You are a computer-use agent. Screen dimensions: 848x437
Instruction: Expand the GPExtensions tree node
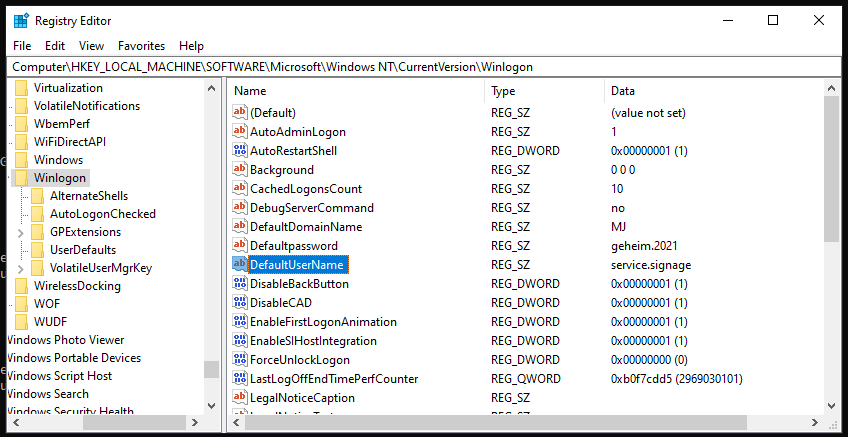pyautogui.click(x=21, y=233)
